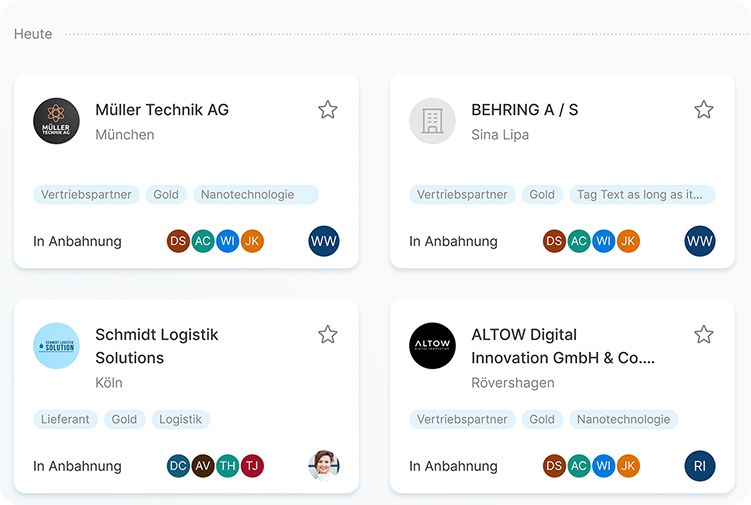The width and height of the screenshot is (751, 505).
Task: Select AC avatar on Müller Technik AG card
Action: click(x=203, y=241)
